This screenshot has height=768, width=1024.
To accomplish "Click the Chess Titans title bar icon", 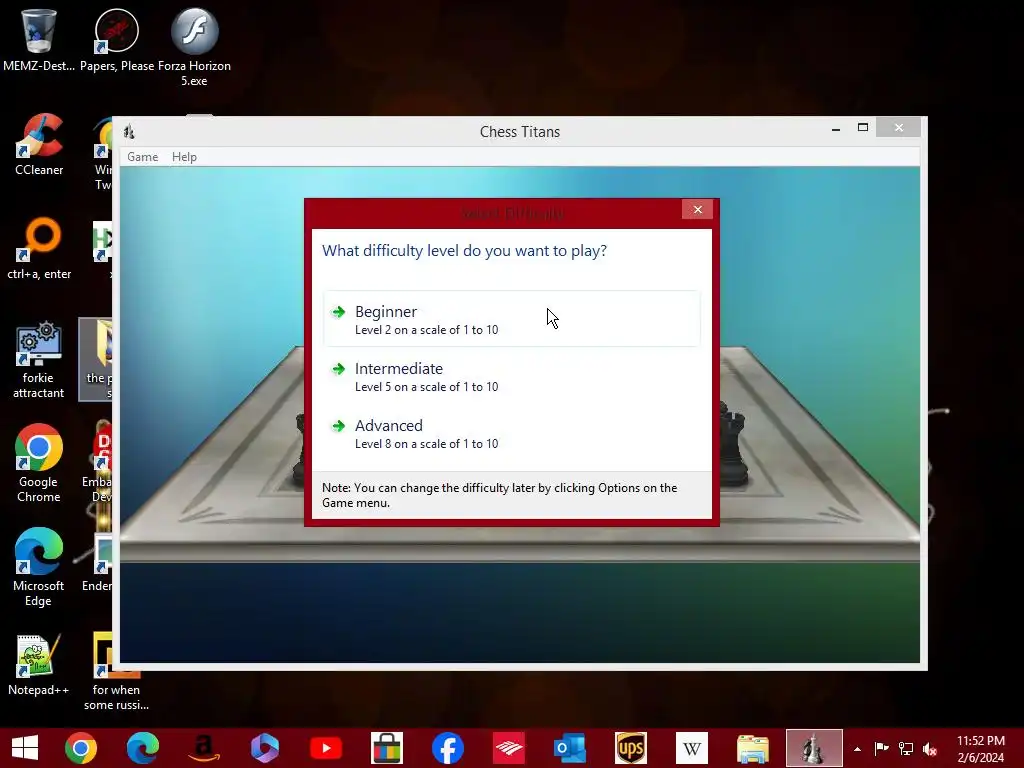I will click(129, 131).
